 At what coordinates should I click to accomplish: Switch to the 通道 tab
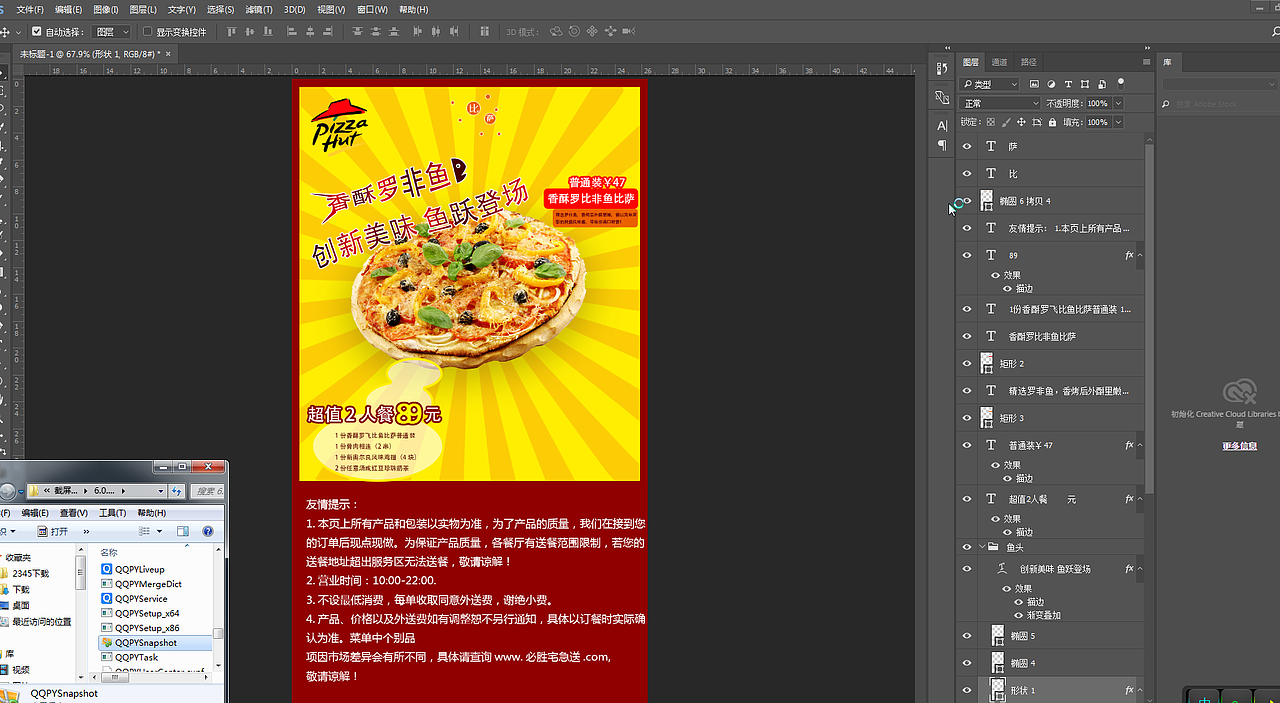click(999, 62)
